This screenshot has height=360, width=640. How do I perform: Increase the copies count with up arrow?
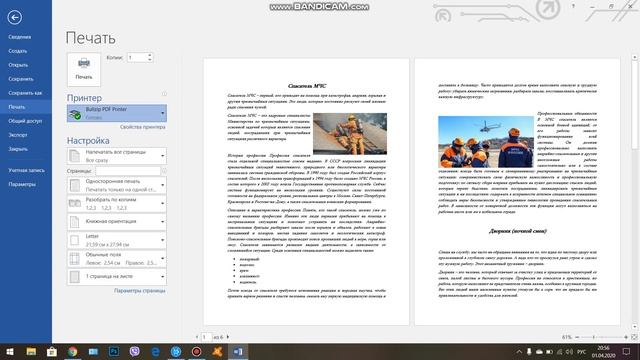[x=150, y=55]
